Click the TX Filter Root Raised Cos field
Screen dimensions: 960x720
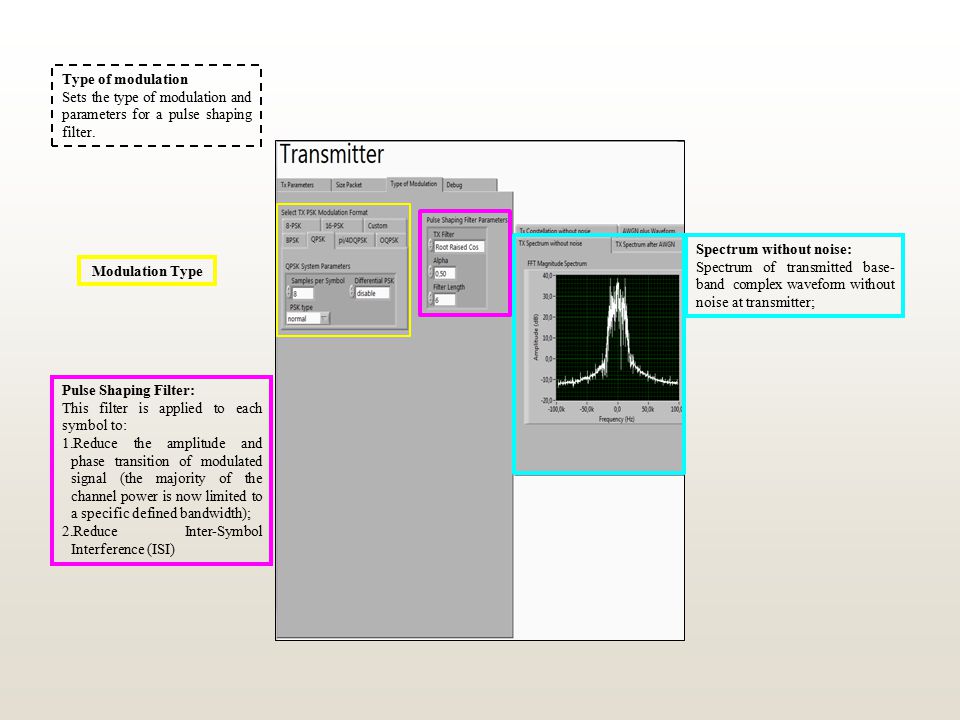tap(459, 247)
